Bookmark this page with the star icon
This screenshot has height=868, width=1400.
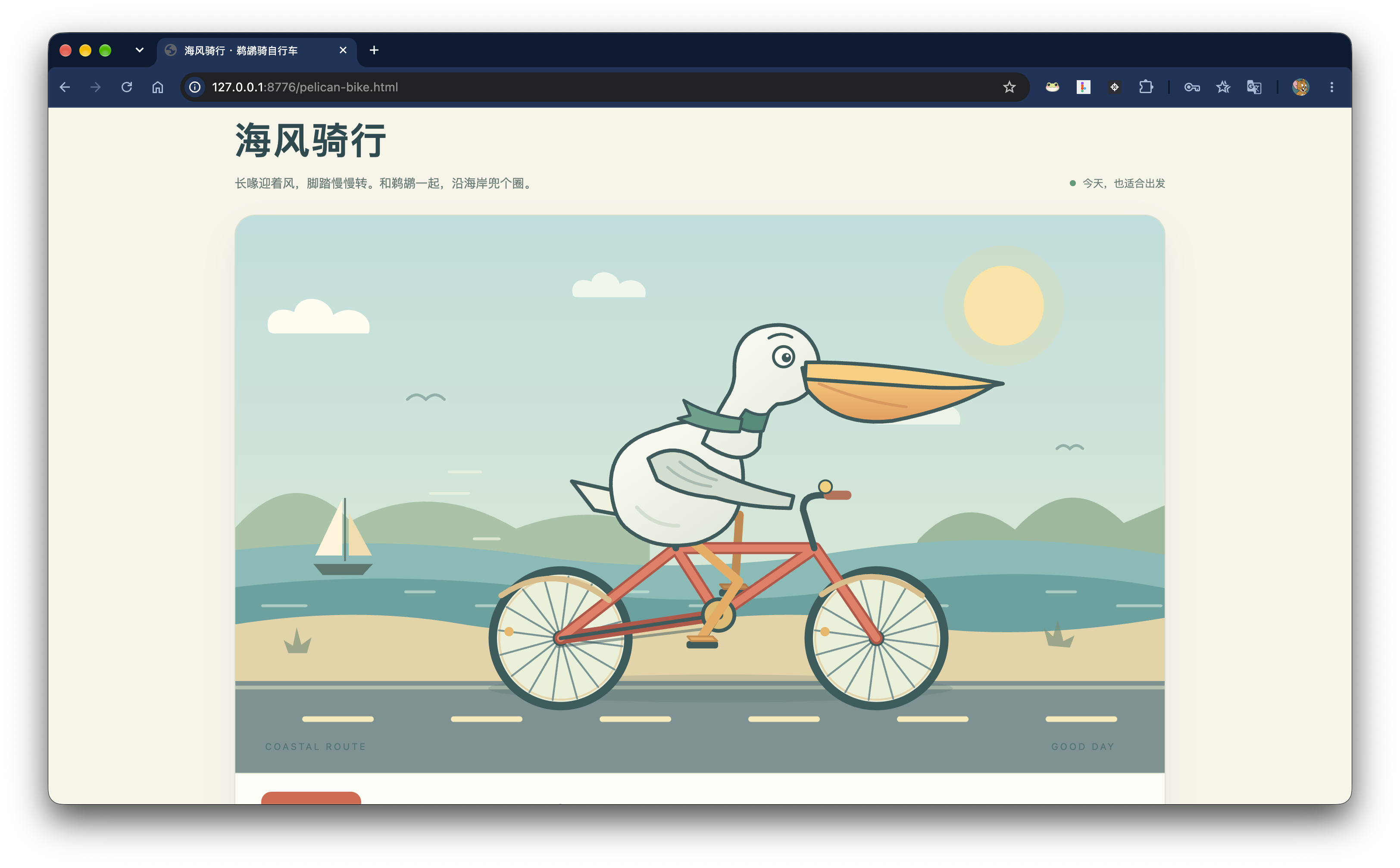1009,87
